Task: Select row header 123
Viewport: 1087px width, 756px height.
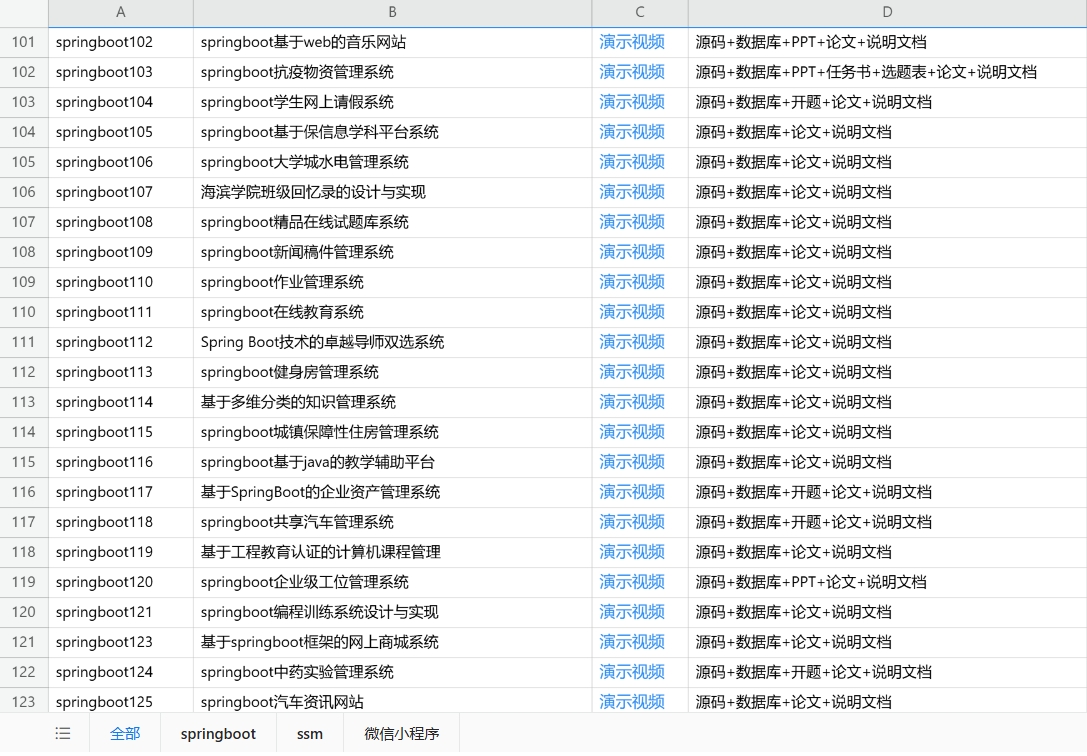Action: click(24, 702)
